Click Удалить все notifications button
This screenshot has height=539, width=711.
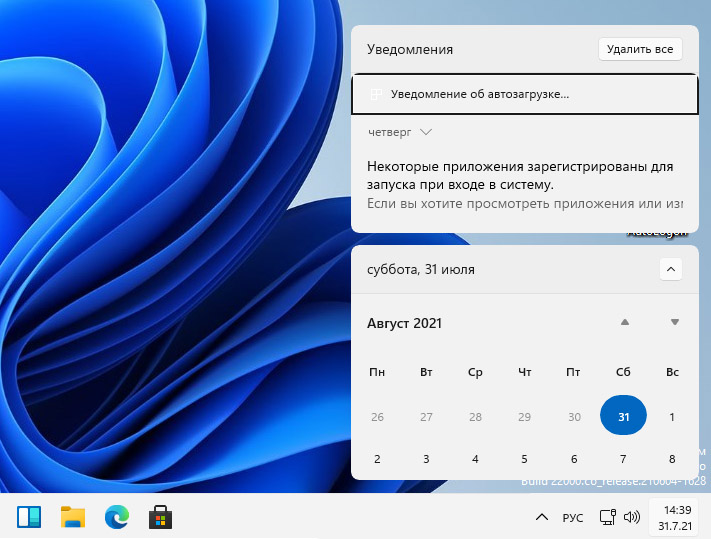[x=640, y=49]
